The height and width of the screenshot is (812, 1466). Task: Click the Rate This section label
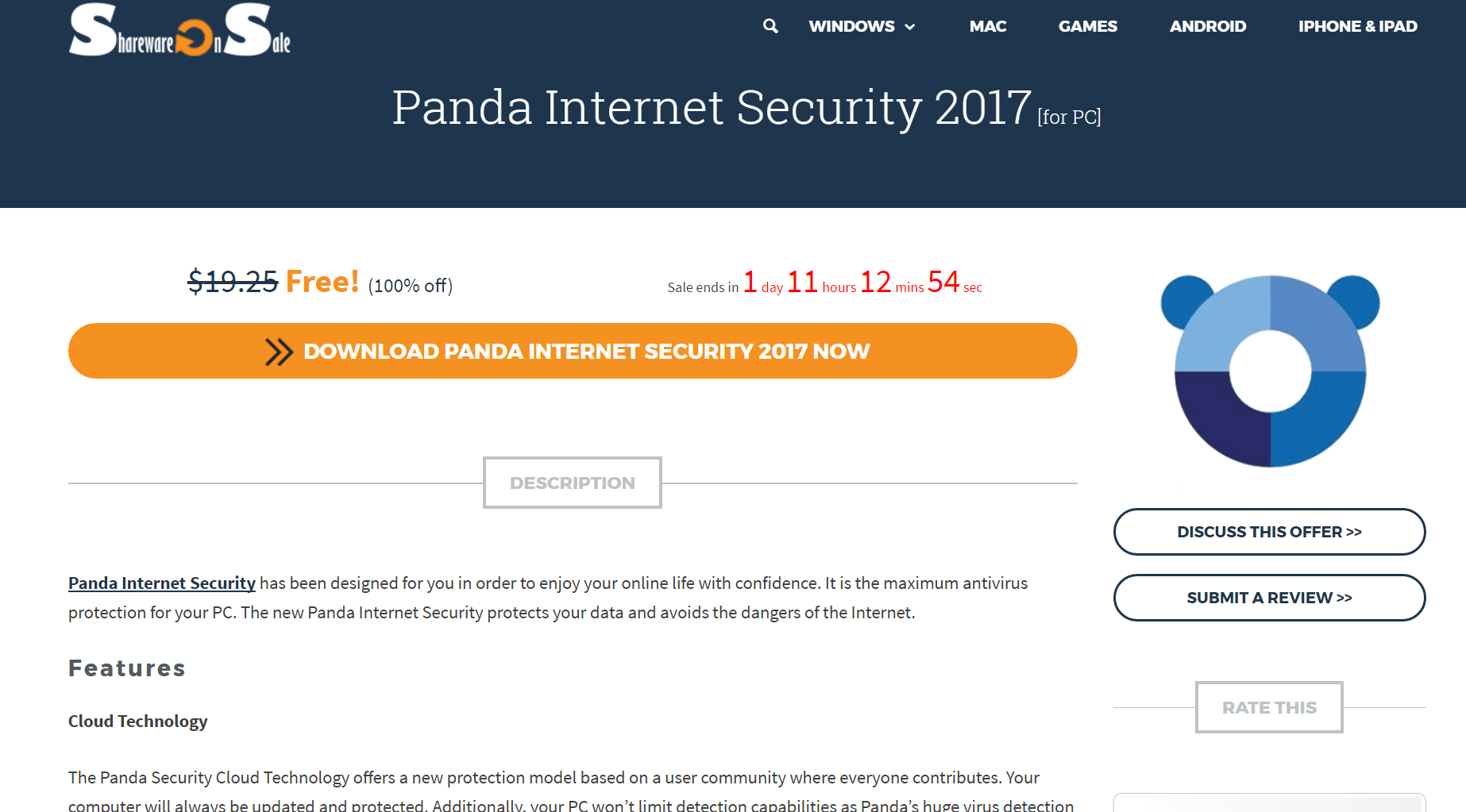pos(1269,707)
